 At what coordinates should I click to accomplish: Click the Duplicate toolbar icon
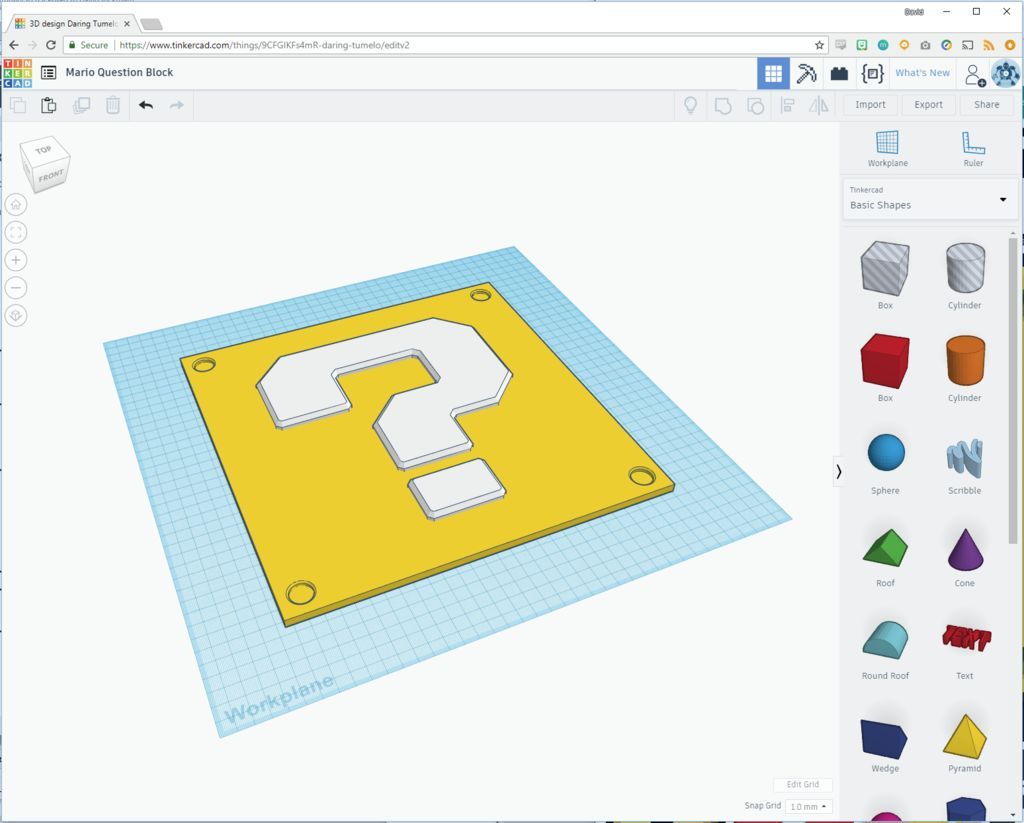(x=81, y=105)
